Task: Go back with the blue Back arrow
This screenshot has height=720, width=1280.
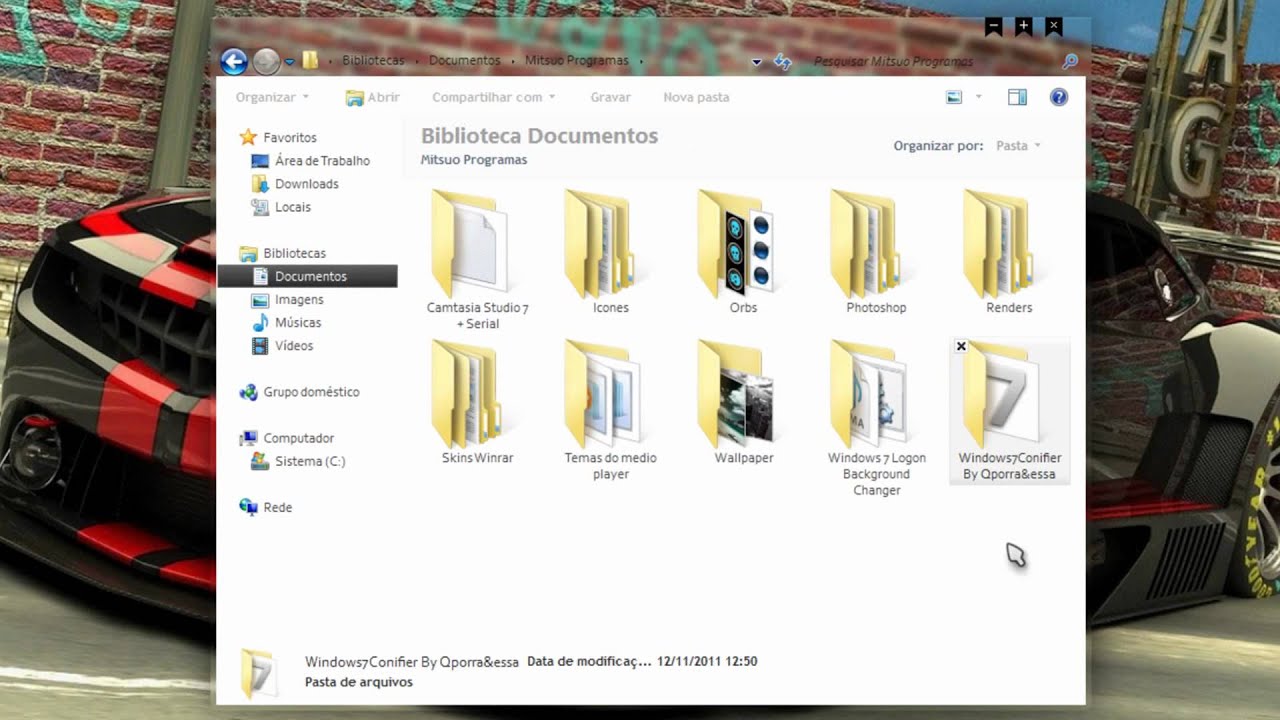Action: point(233,62)
